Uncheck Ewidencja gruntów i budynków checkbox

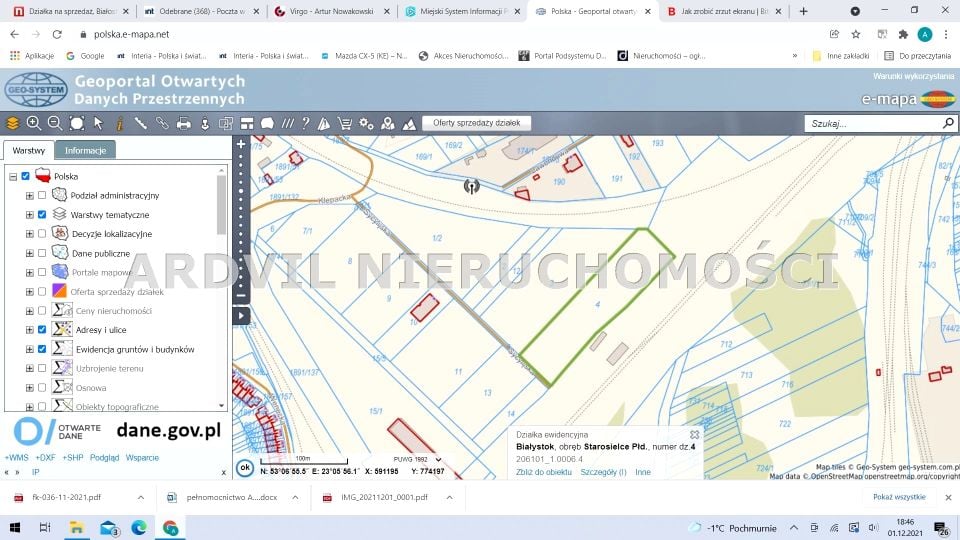[42, 349]
